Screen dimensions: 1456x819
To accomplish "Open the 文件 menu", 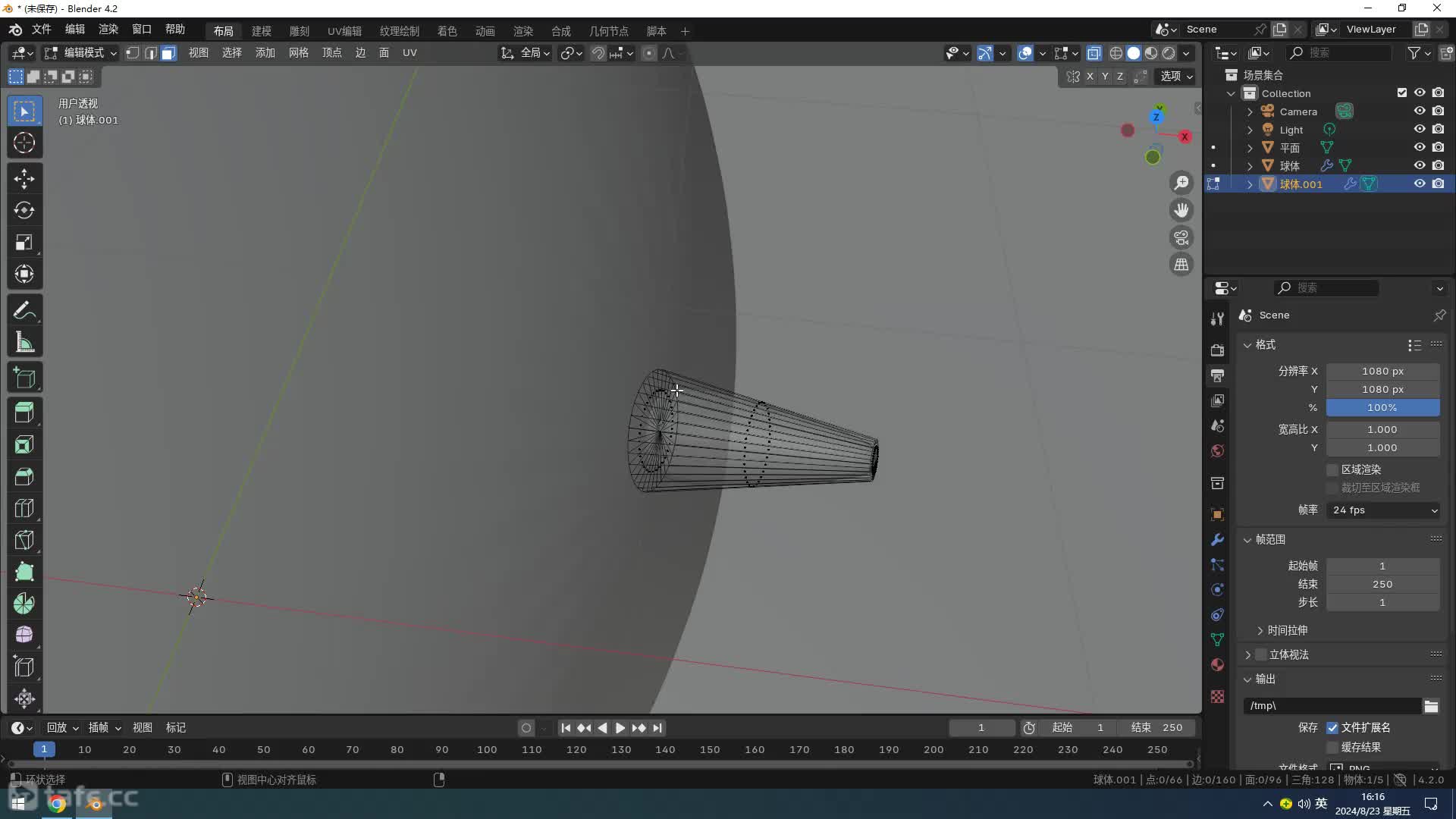I will (41, 30).
